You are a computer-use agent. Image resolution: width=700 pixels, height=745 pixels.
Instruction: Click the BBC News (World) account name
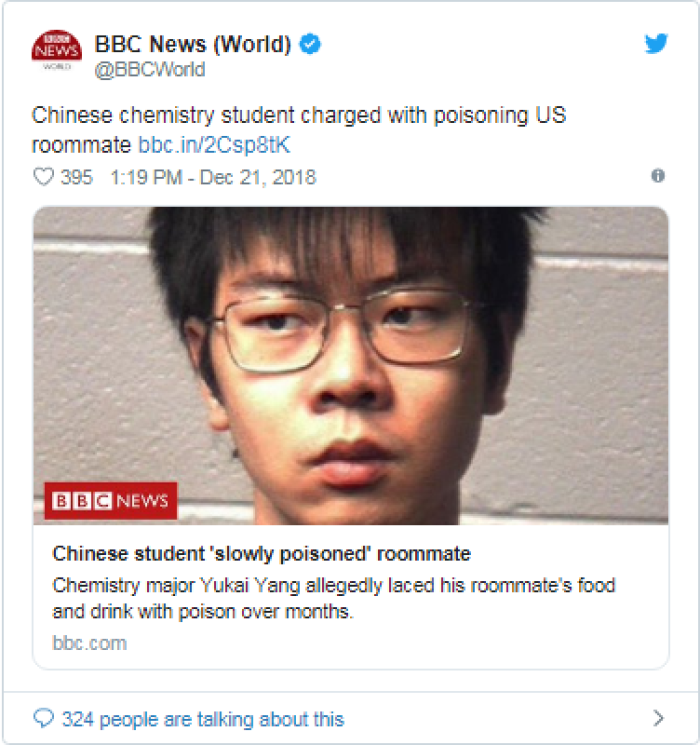(x=192, y=44)
